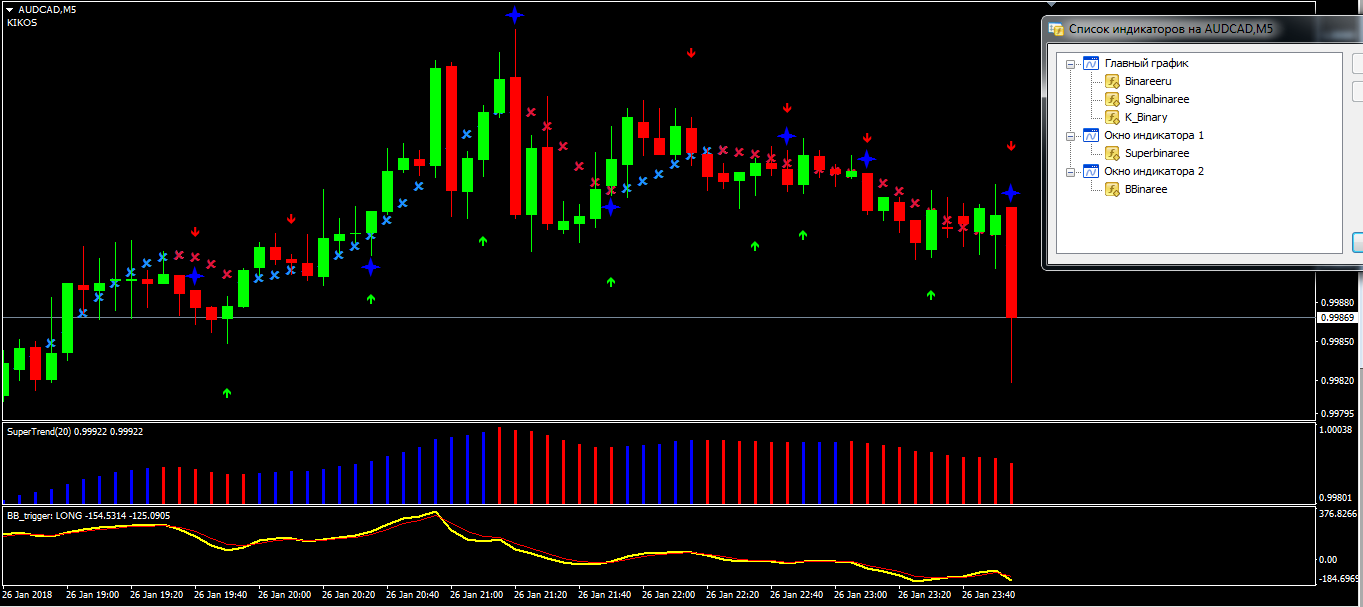Click the Окно индикатора 1 chart icon
This screenshot has height=607, width=1363.
[1091, 135]
